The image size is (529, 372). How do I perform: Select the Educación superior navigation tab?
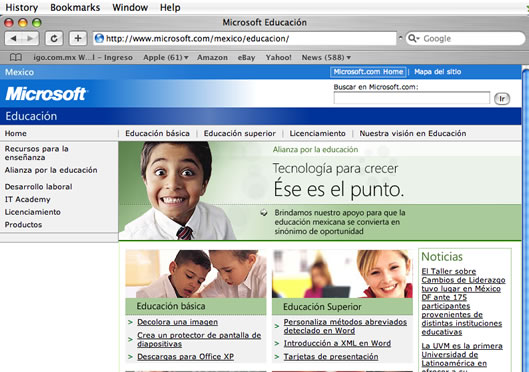coord(240,134)
